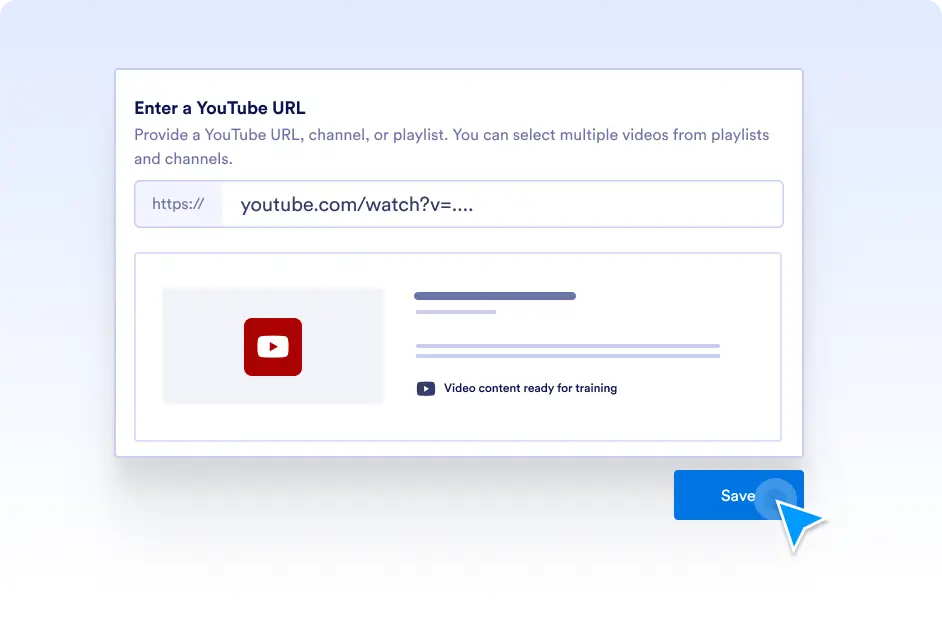Viewport: 942px width, 627px height.
Task: Click the lower long description placeholder line
Action: point(567,355)
